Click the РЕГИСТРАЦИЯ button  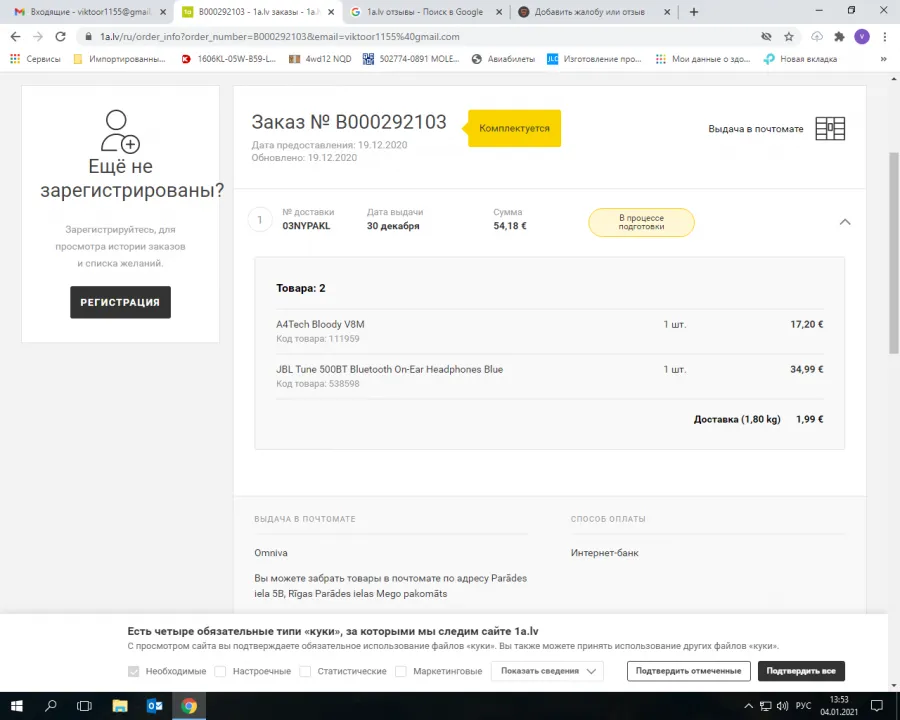point(121,302)
